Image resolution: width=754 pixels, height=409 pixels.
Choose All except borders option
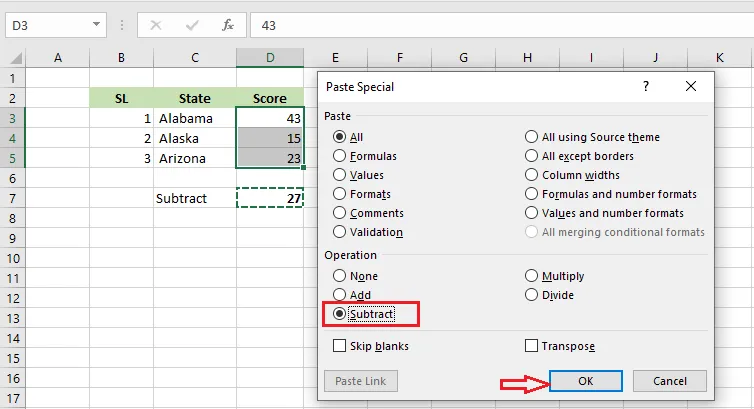pos(579,156)
